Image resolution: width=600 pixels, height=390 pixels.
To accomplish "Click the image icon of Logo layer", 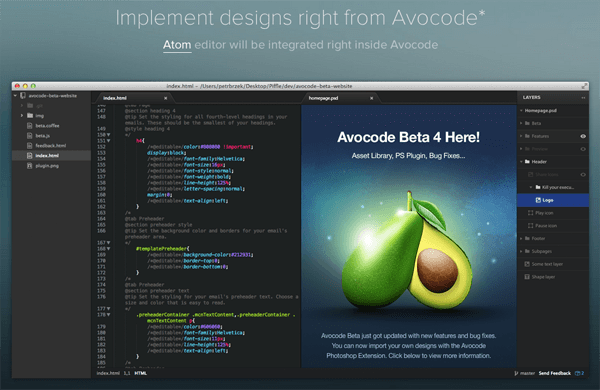I will coord(538,200).
